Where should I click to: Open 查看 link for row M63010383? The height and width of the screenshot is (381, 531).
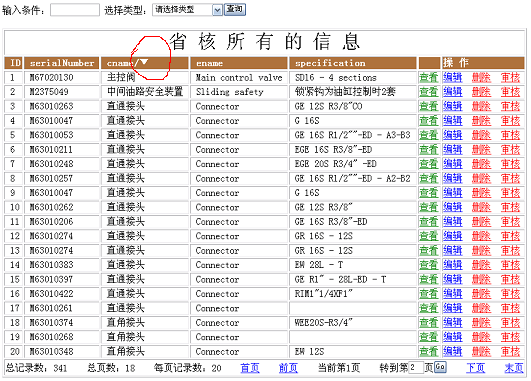[x=429, y=264]
